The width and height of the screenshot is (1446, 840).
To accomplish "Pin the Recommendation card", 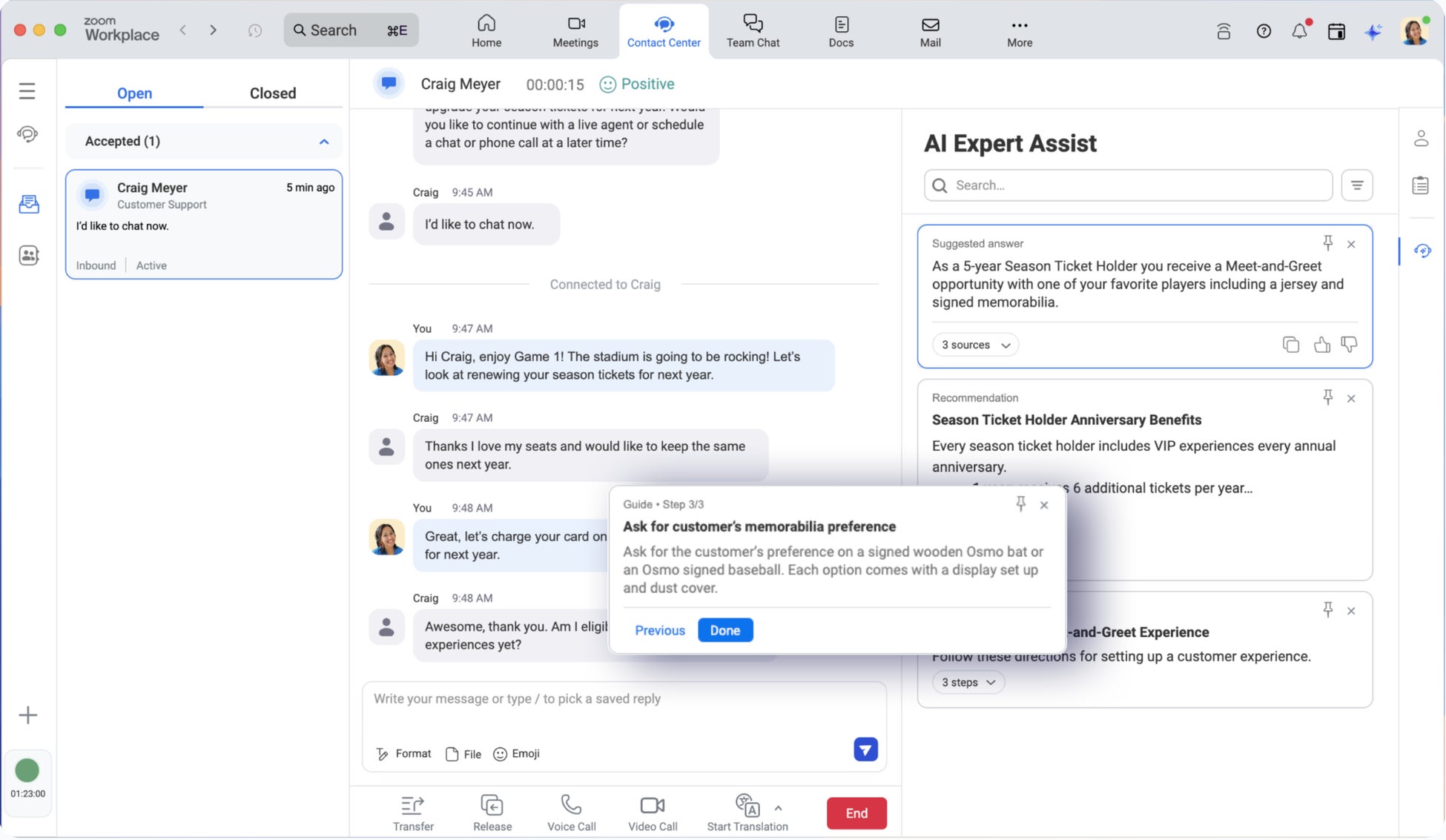I will [x=1327, y=398].
